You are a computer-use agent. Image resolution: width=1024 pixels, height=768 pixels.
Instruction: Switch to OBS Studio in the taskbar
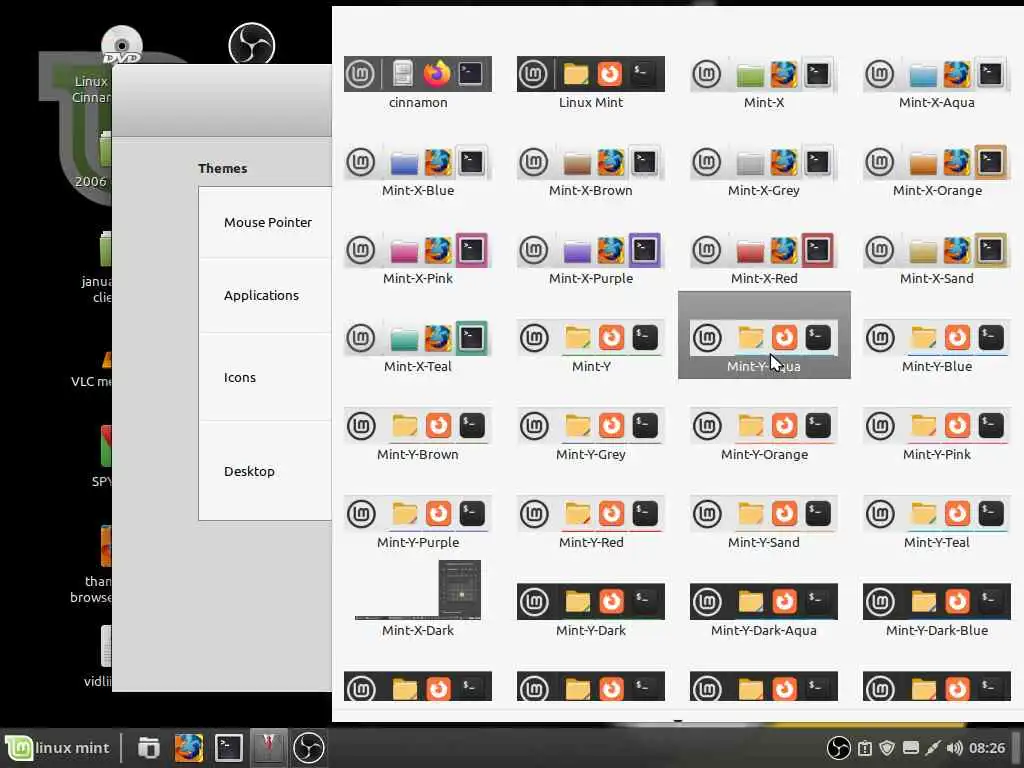coord(308,748)
